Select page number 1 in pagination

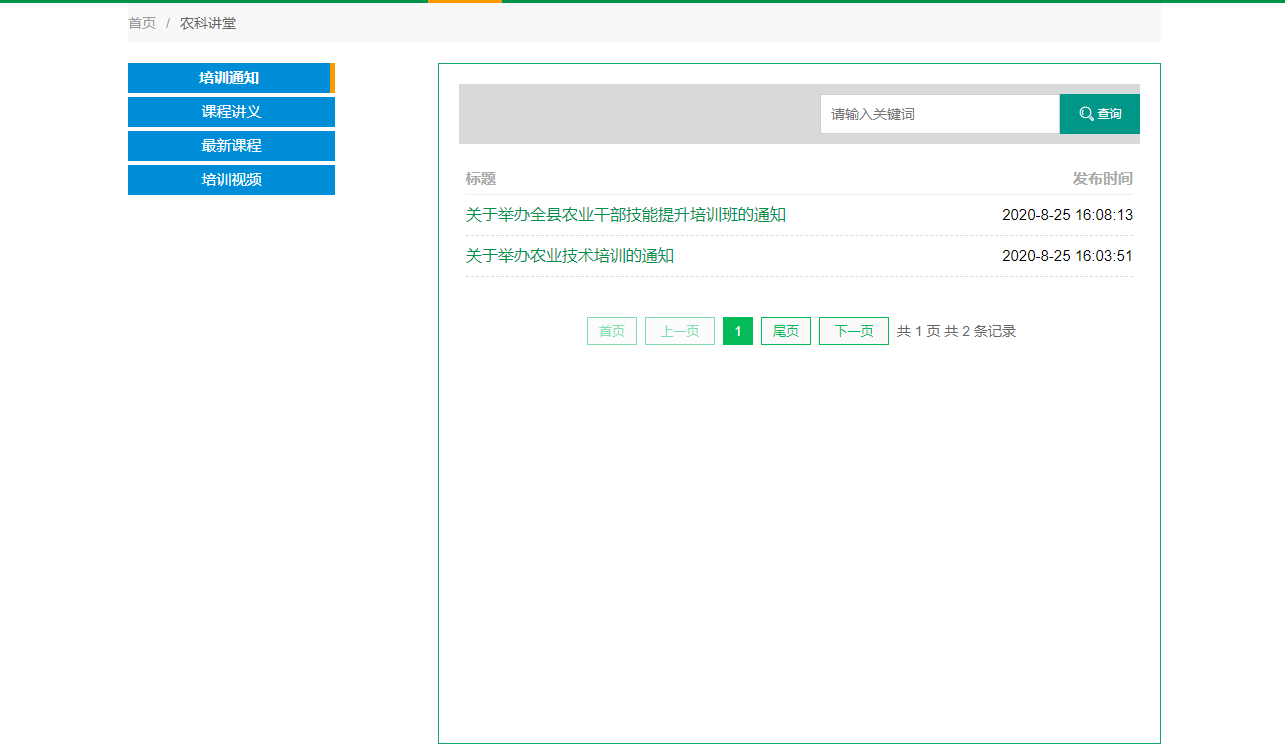click(x=737, y=331)
